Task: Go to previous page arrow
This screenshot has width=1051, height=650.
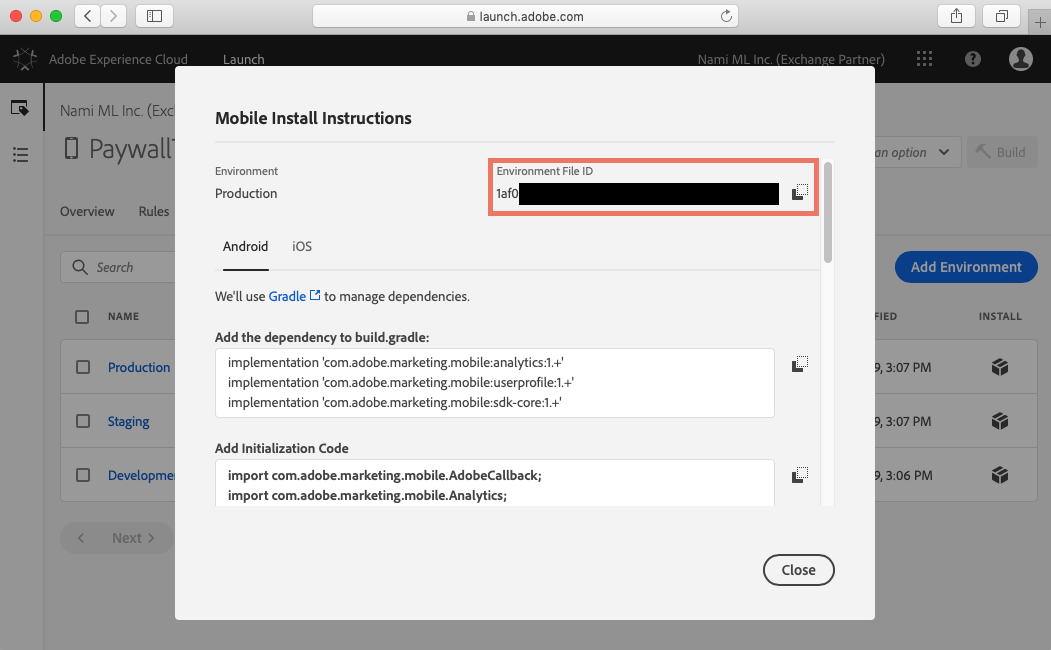Action: click(x=80, y=538)
